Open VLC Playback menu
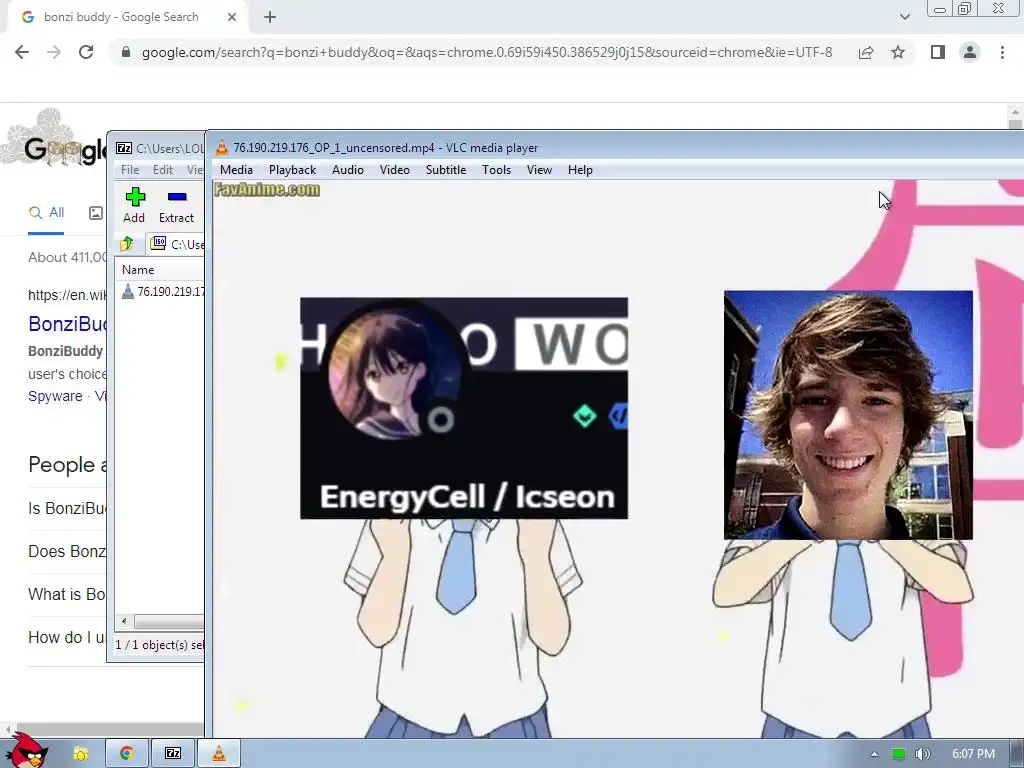The width and height of the screenshot is (1024, 768). tap(292, 170)
